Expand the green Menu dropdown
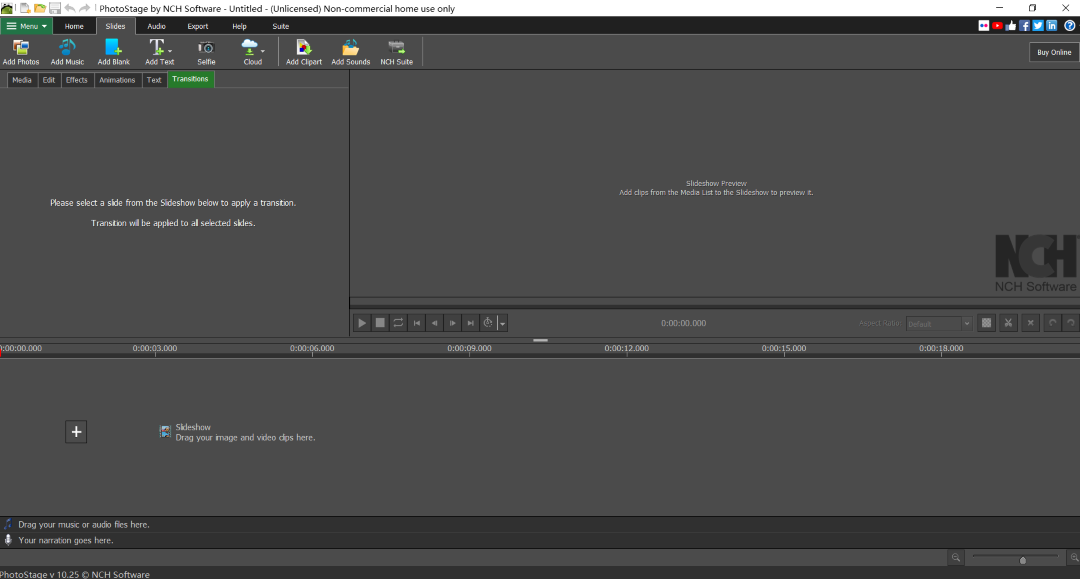 click(x=27, y=26)
